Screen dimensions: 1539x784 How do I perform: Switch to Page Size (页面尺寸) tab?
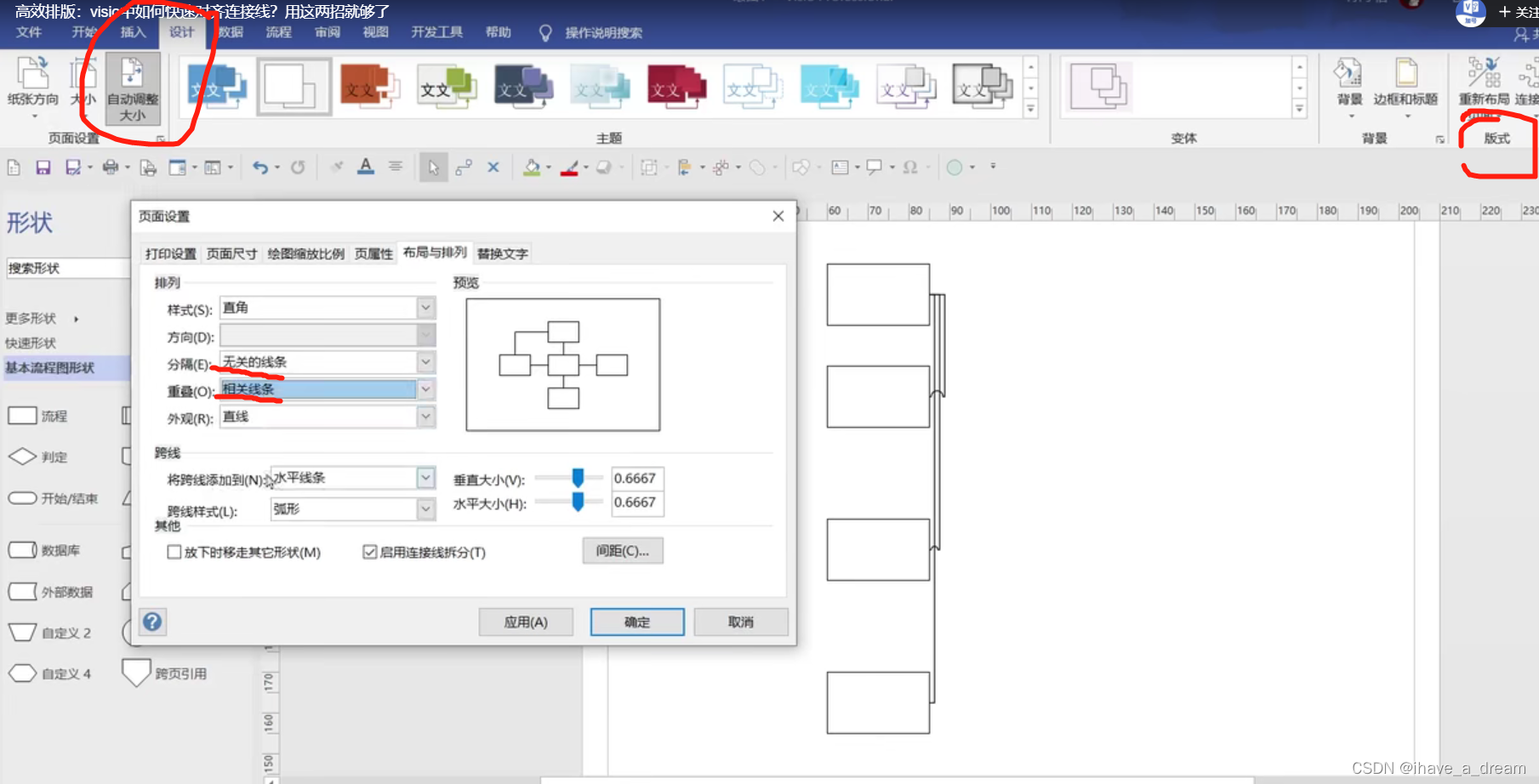(x=231, y=253)
